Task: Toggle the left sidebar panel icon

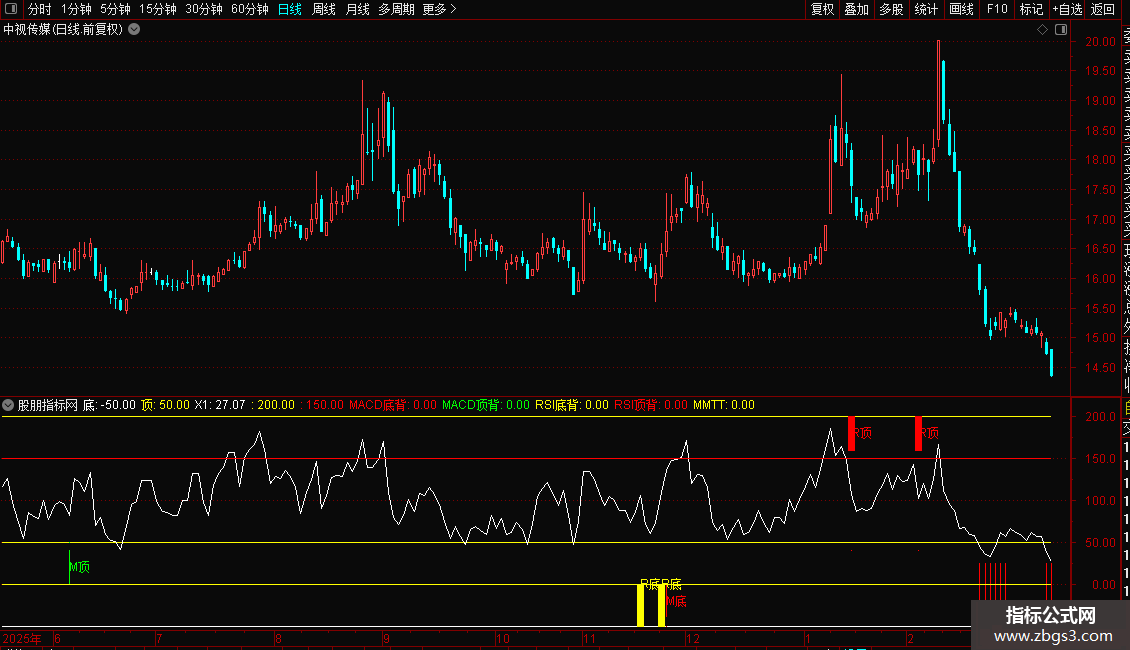Action: [x=11, y=9]
